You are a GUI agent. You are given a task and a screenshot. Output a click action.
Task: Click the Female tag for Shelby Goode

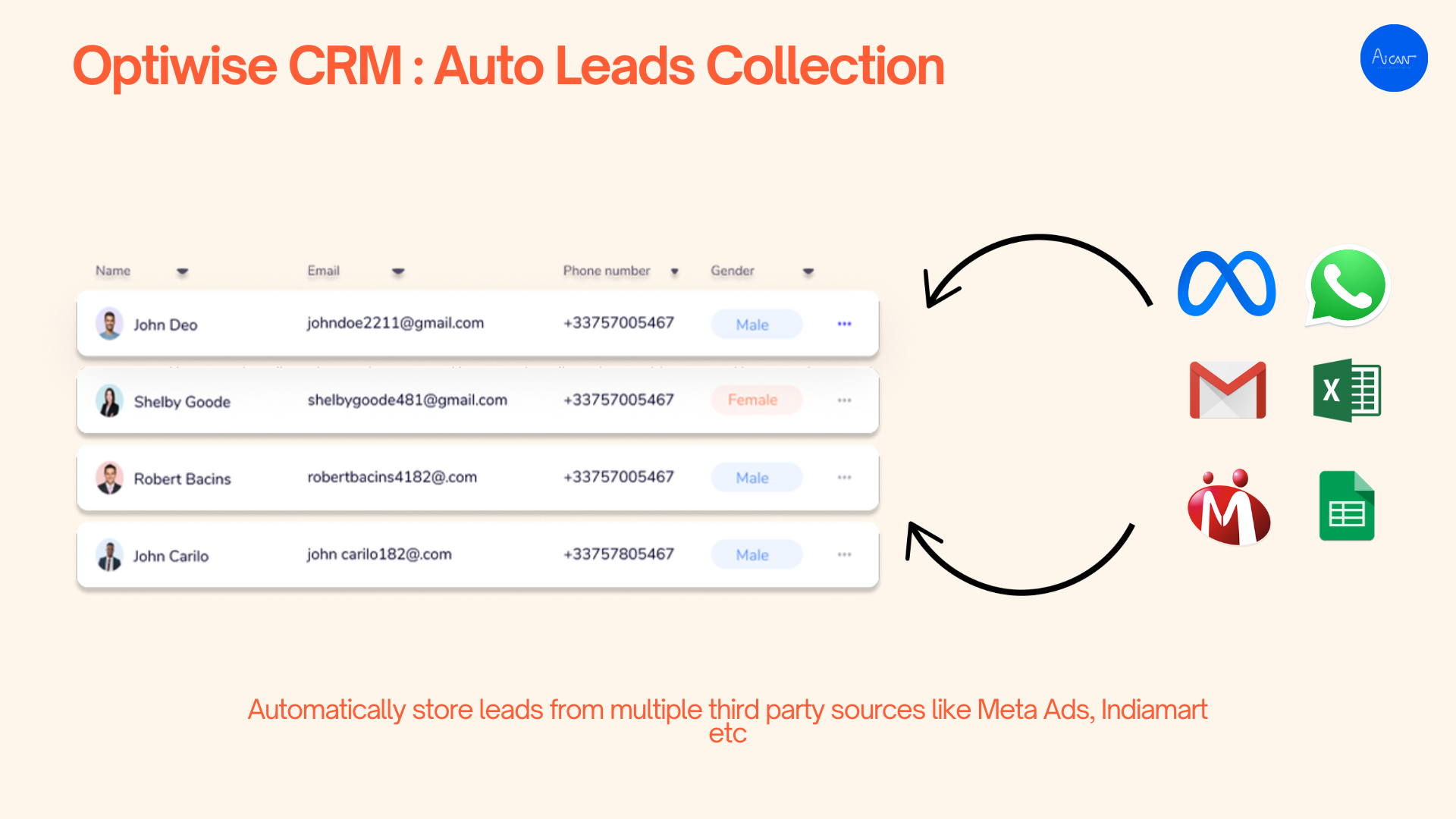[755, 400]
